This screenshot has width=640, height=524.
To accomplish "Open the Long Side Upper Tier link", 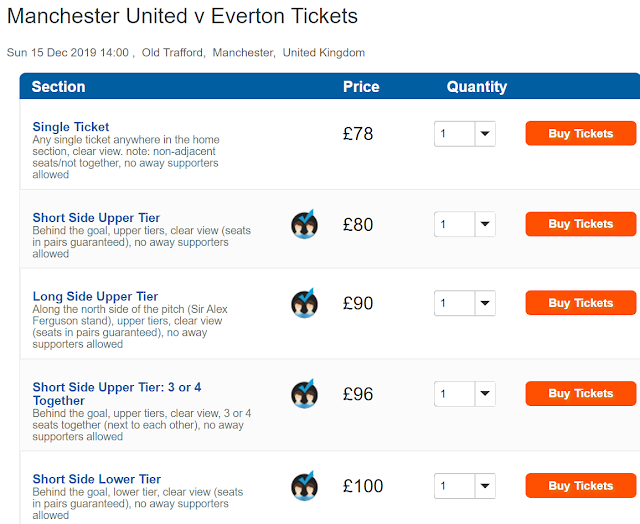I will click(95, 297).
